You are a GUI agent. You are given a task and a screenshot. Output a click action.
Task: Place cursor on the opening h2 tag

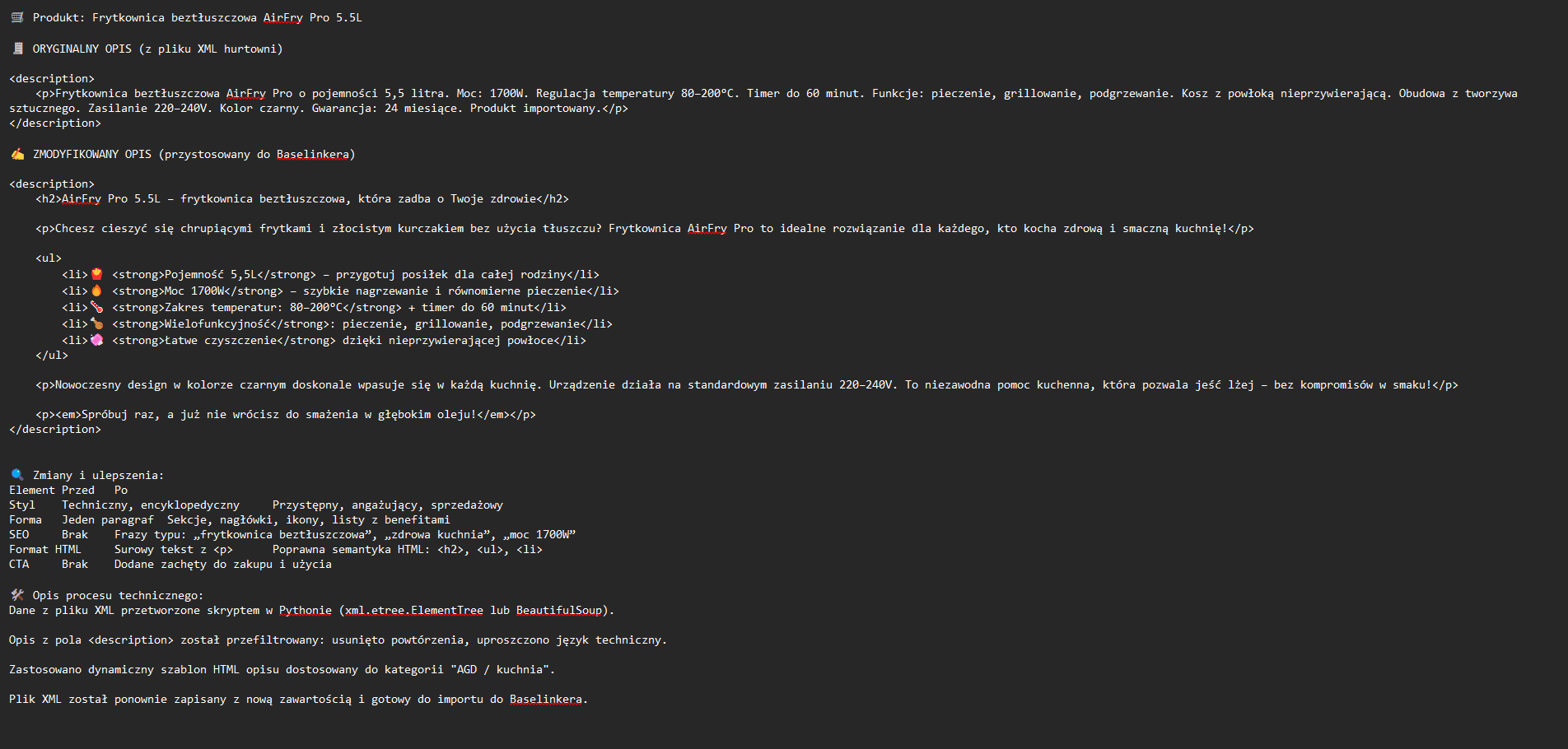[49, 199]
